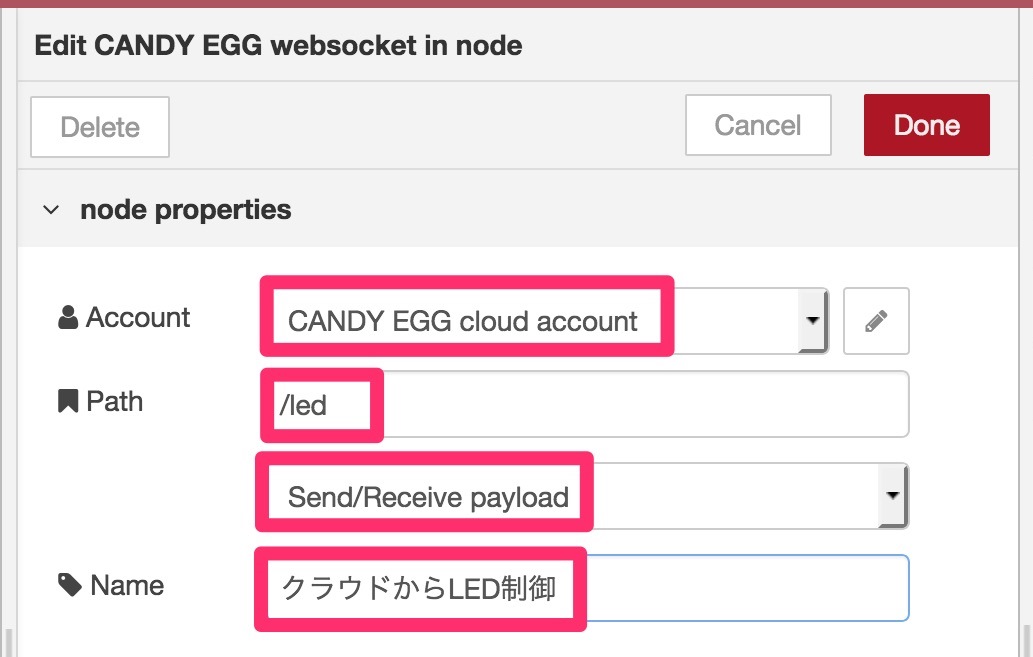The height and width of the screenshot is (657, 1033).
Task: Click the Name label text
Action: tap(127, 585)
